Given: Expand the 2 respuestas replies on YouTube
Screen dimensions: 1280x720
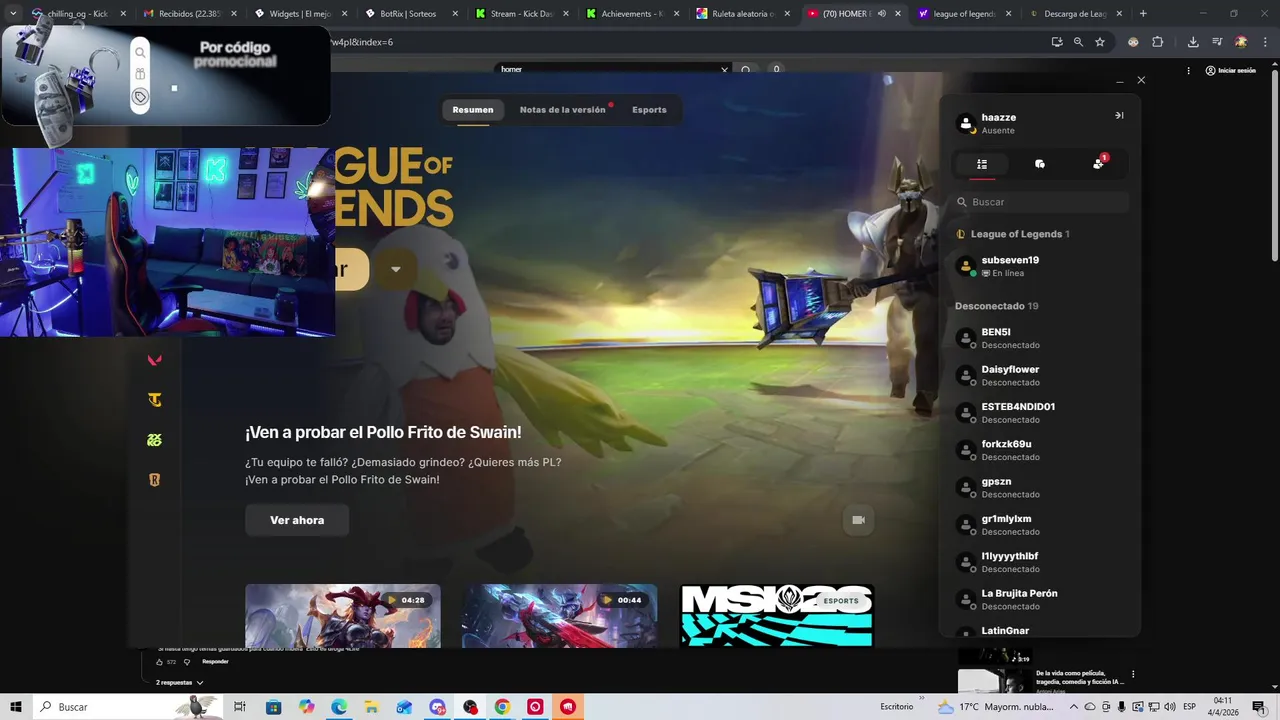Looking at the screenshot, I should pyautogui.click(x=180, y=682).
